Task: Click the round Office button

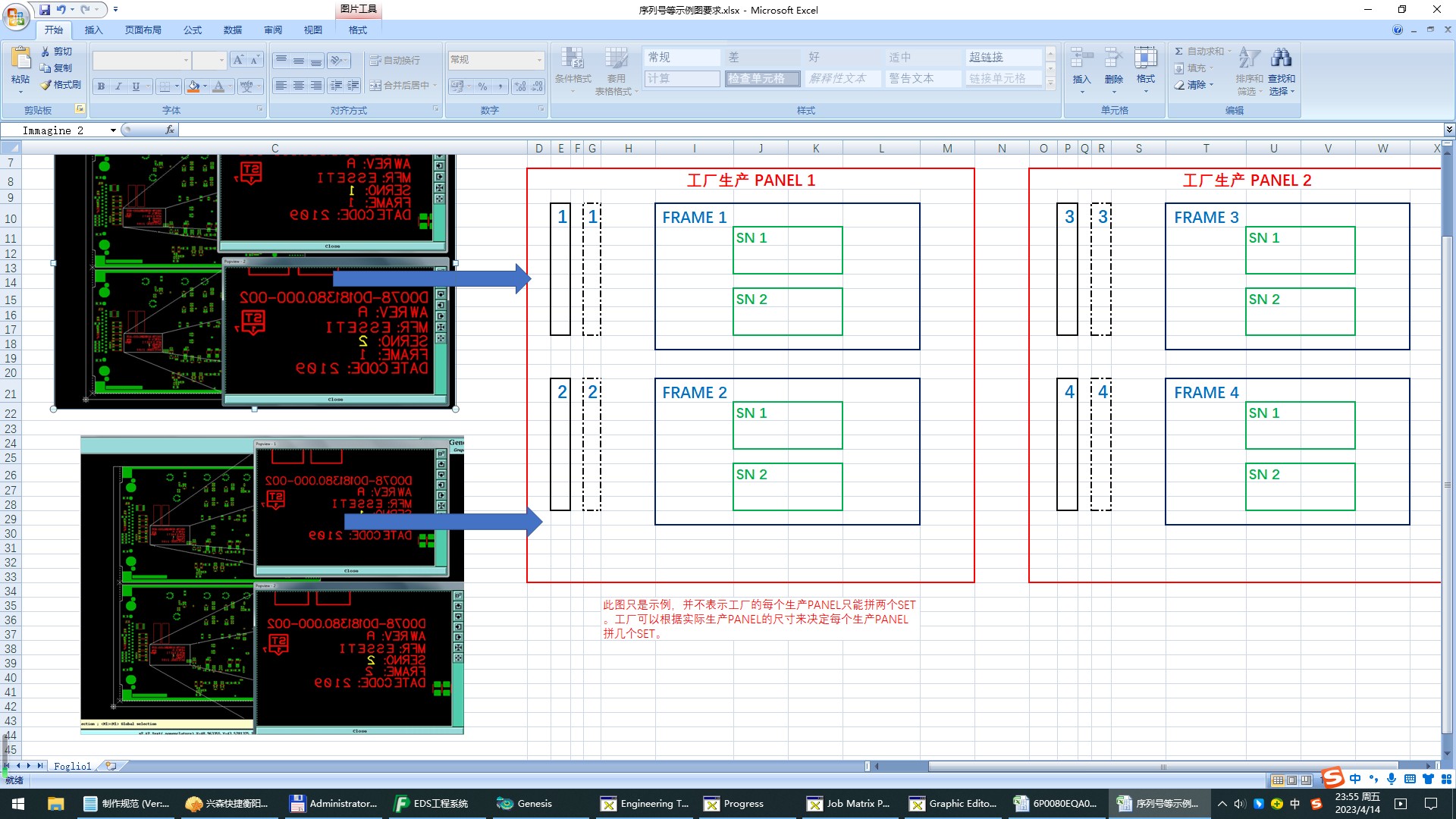Action: click(16, 14)
